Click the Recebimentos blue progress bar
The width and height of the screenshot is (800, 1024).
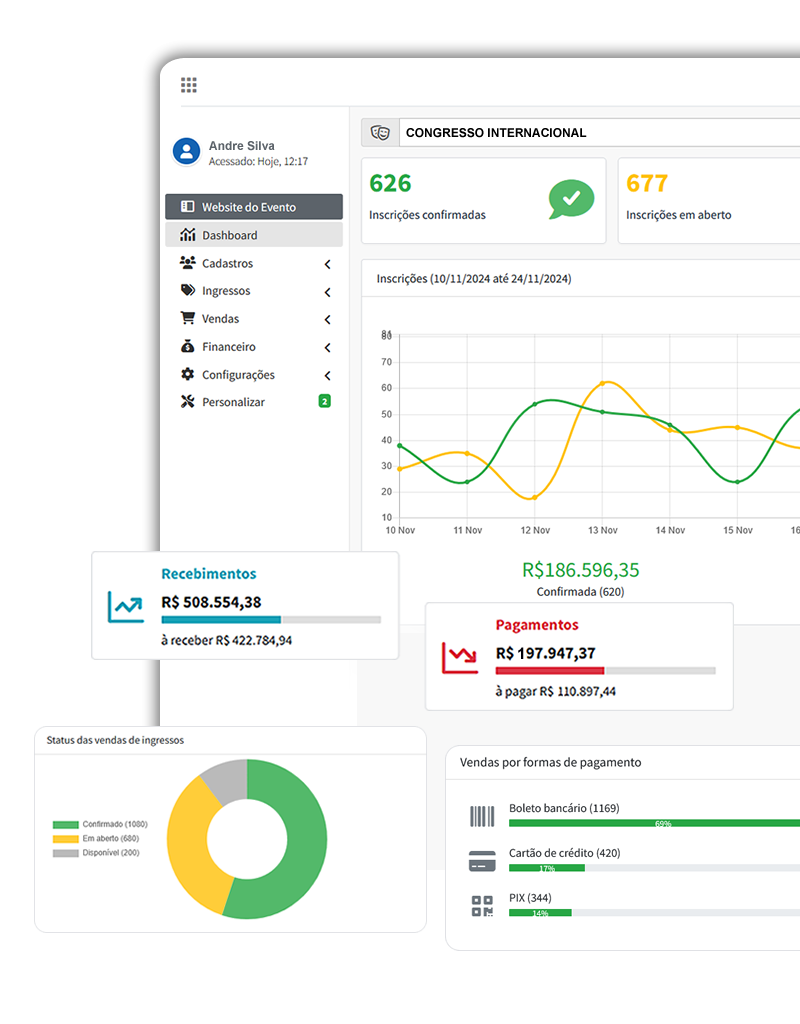tap(221, 620)
